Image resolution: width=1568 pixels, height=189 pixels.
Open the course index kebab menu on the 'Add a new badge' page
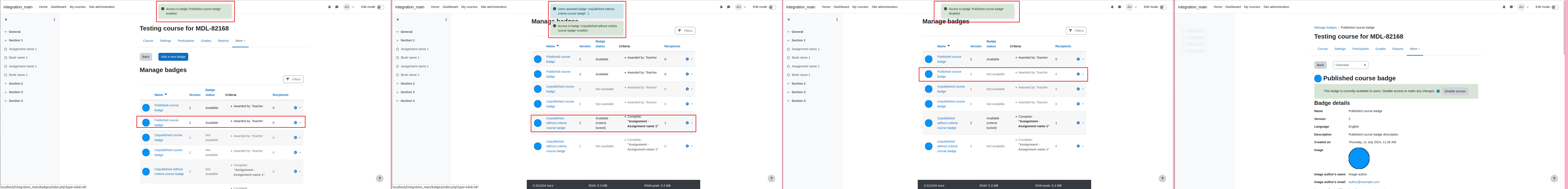click(x=54, y=19)
